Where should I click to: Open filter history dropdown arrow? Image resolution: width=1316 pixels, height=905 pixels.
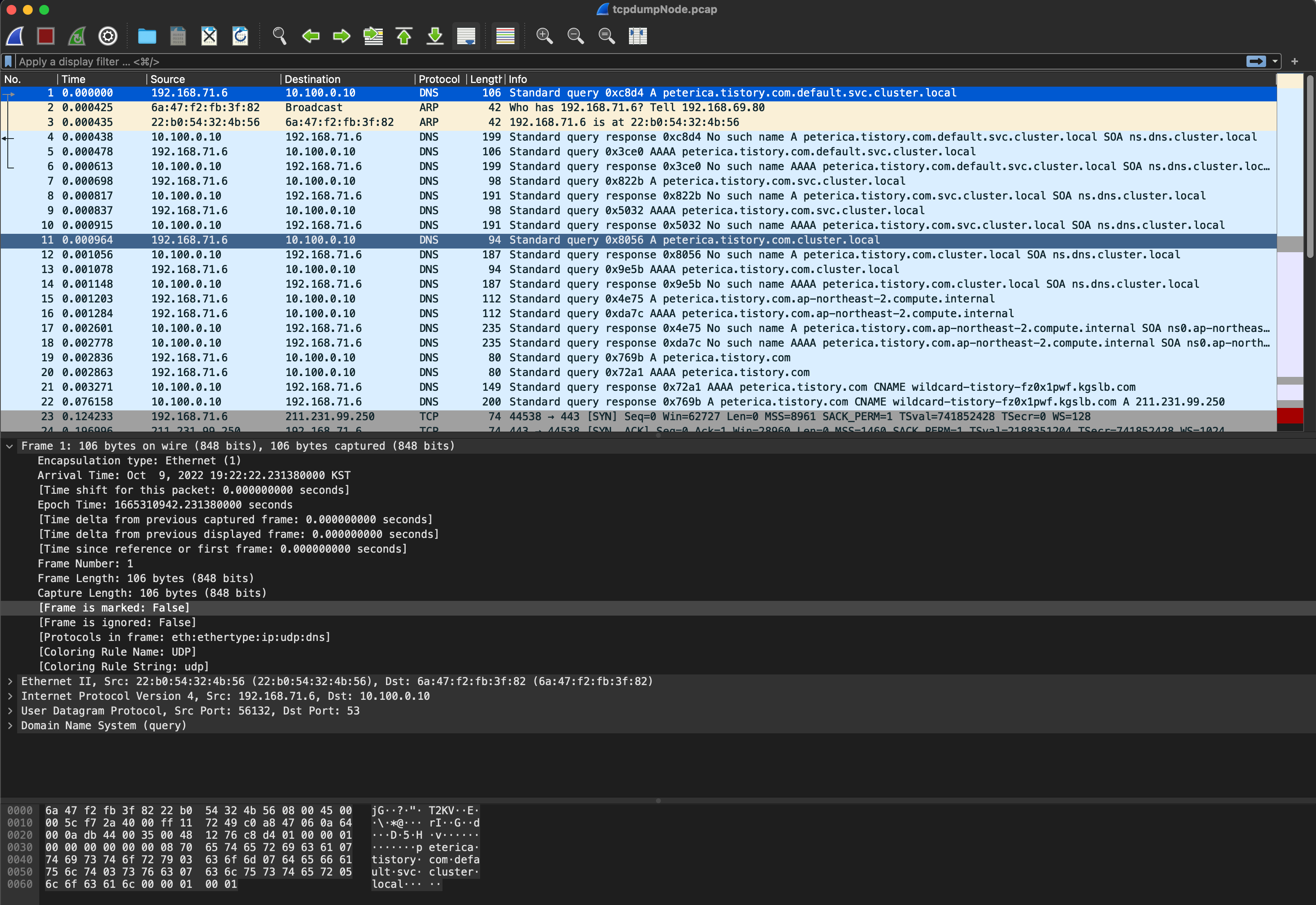1275,61
